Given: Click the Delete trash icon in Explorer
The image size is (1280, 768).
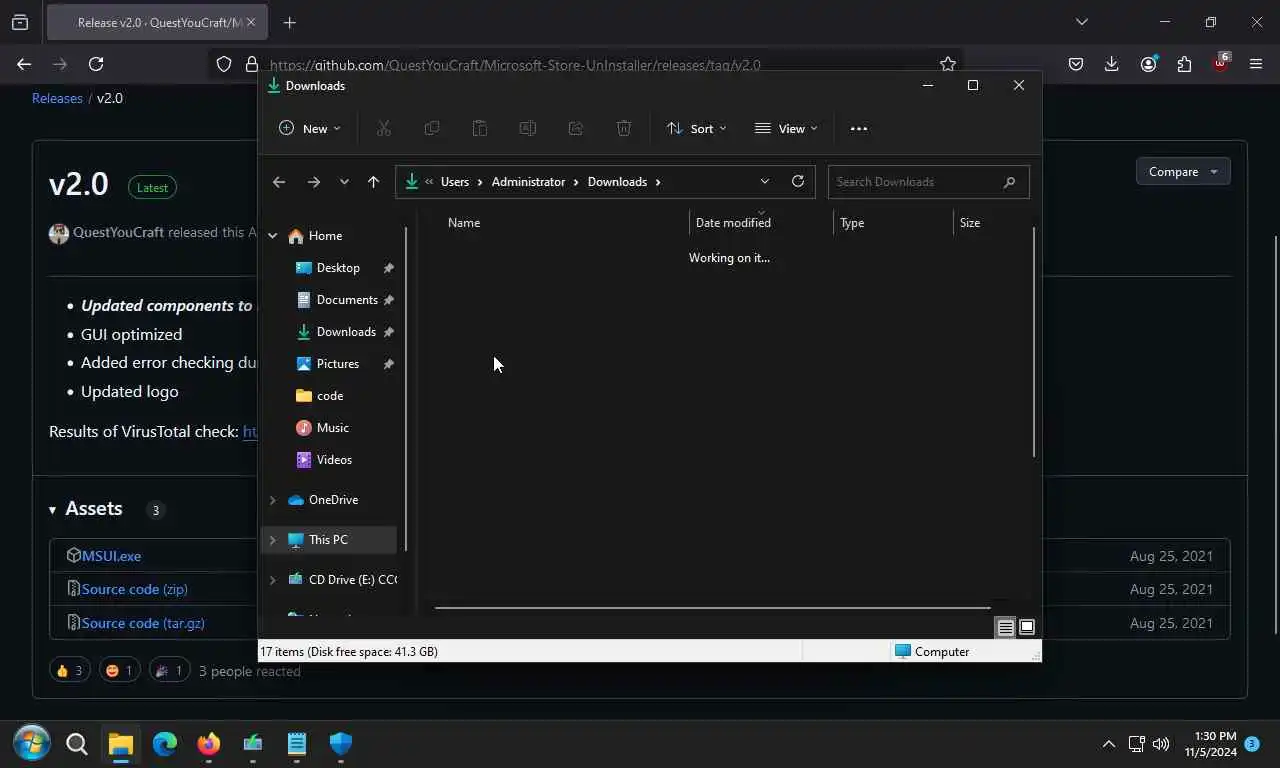Looking at the screenshot, I should 624,128.
